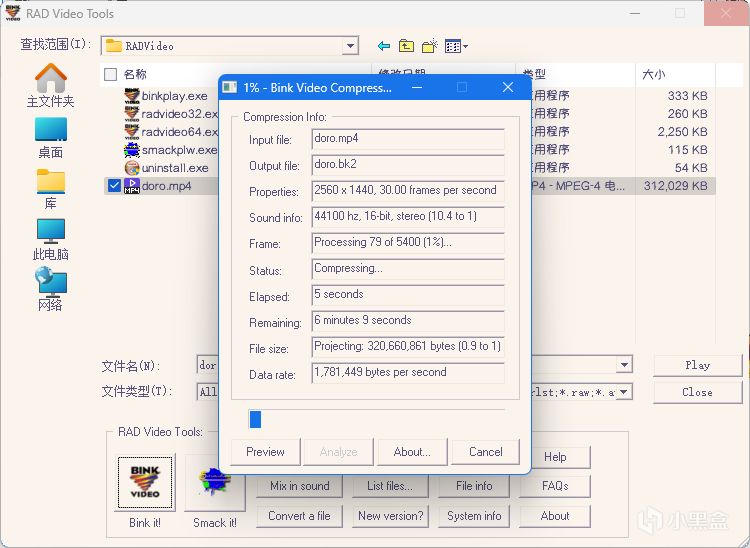Click the Sound info field 44100 hz
Viewport: 750px width, 548px height.
click(x=408, y=217)
